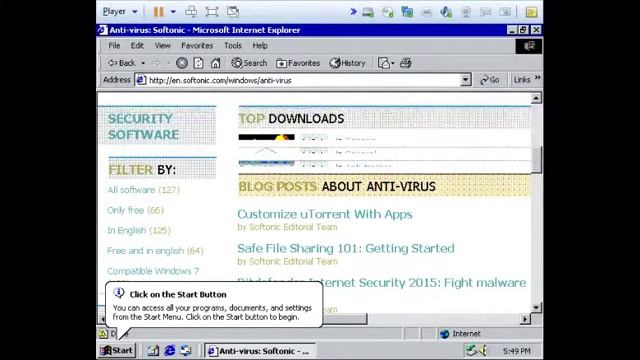
Task: Click the Stop toolbar icon
Action: click(x=182, y=63)
